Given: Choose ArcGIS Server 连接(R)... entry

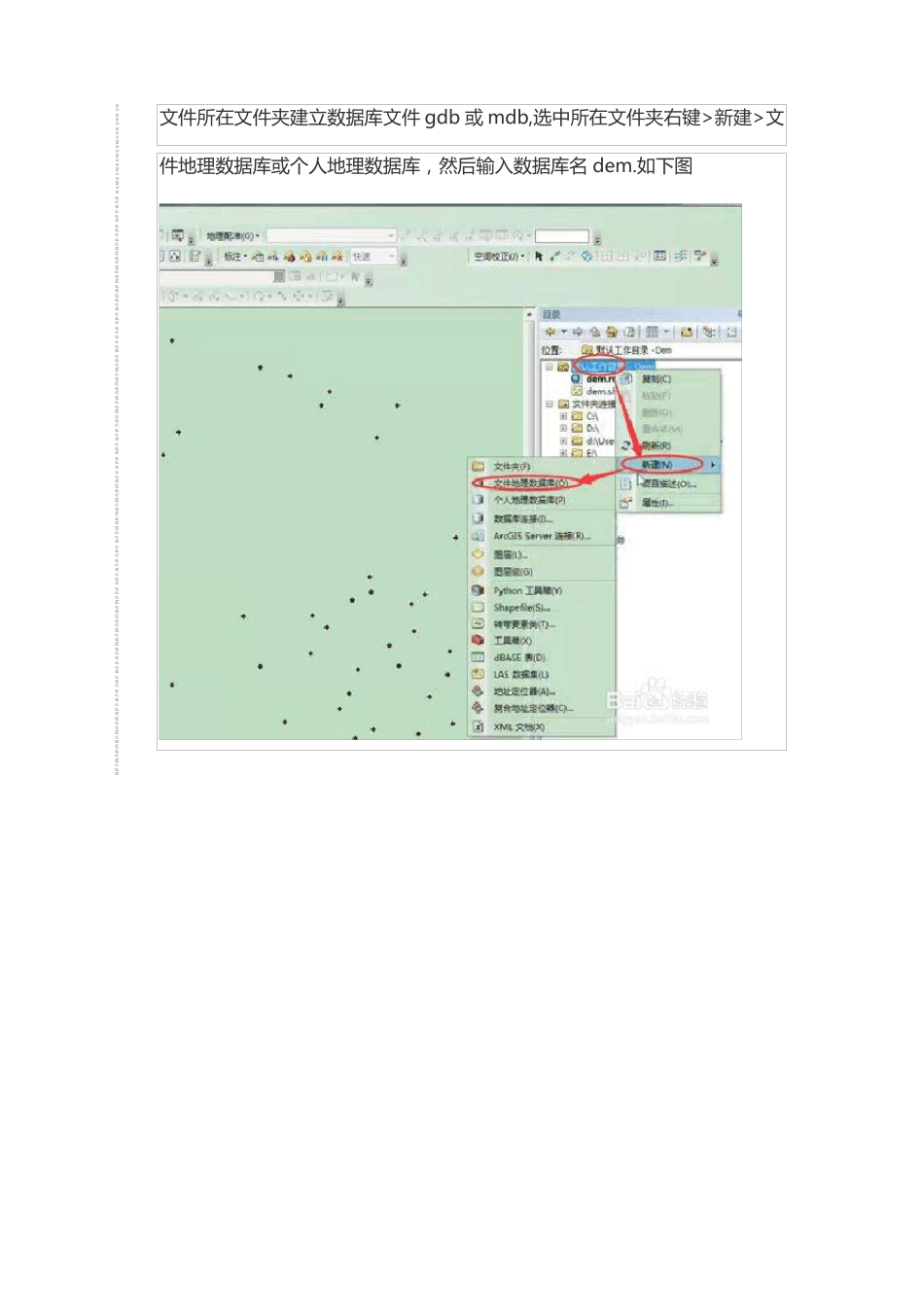Looking at the screenshot, I should coord(542,536).
